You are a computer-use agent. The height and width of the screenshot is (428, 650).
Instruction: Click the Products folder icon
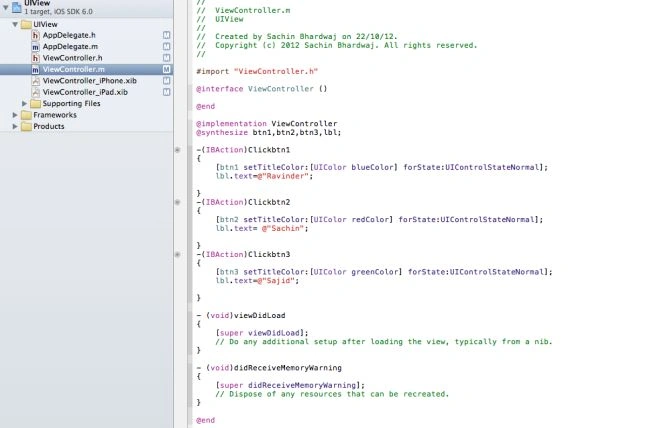(26, 126)
